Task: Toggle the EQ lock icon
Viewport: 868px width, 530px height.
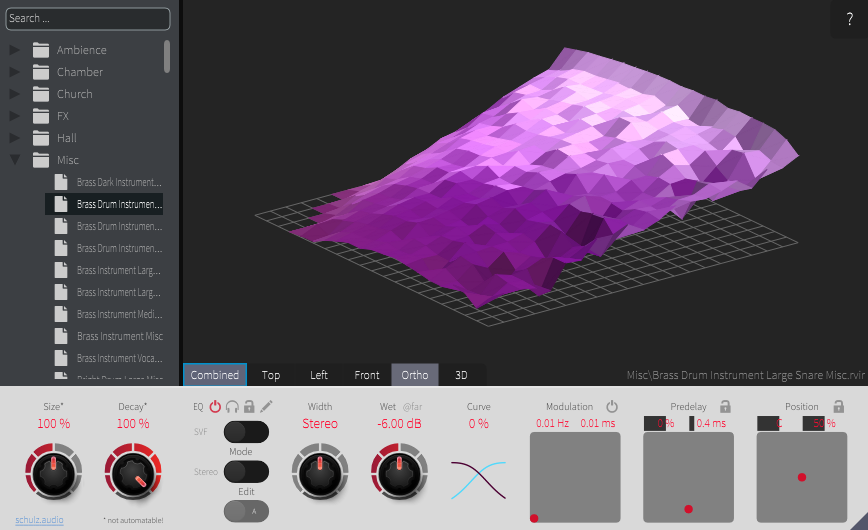Action: [249, 407]
